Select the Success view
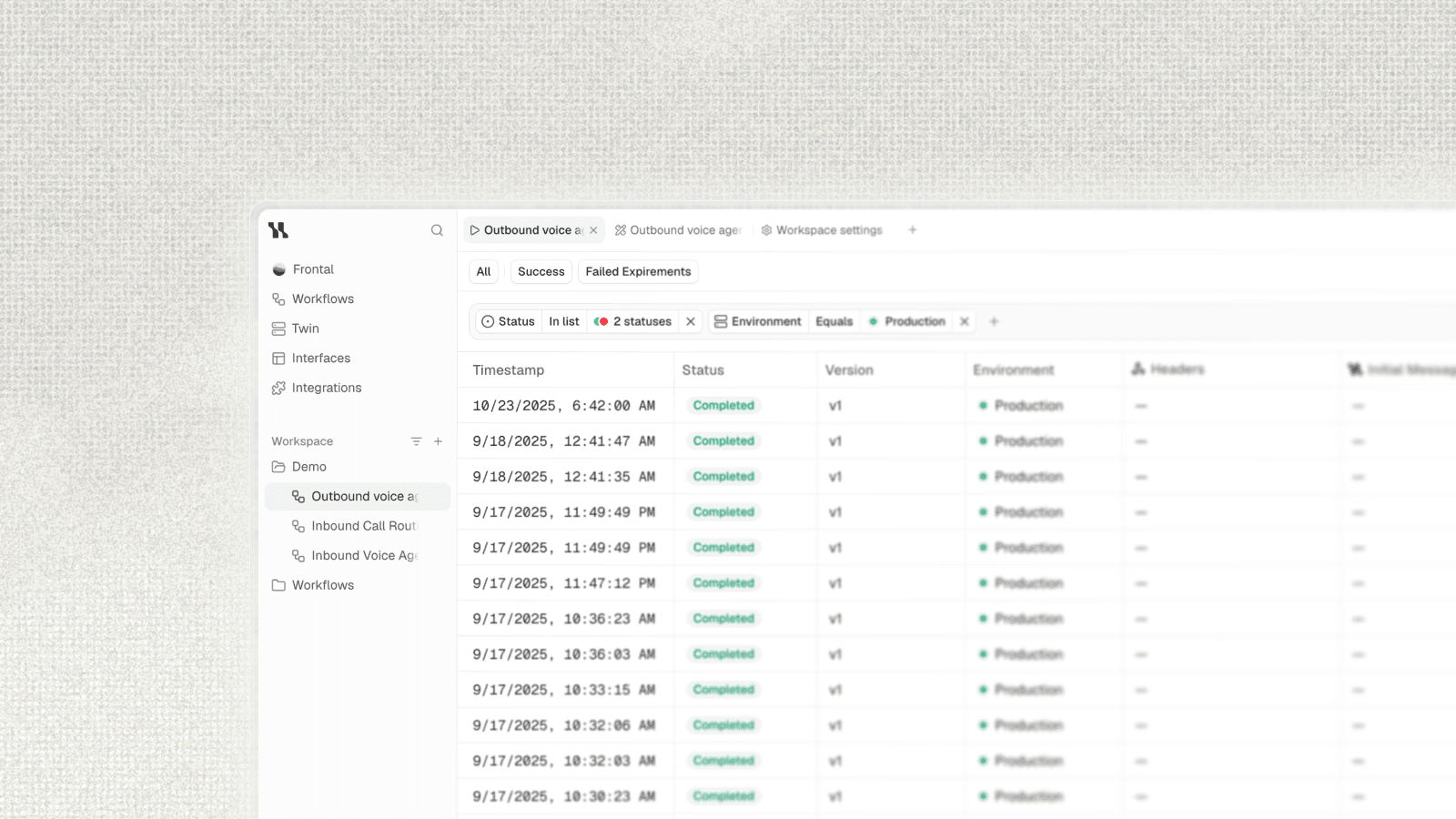This screenshot has height=819, width=1456. point(541,271)
